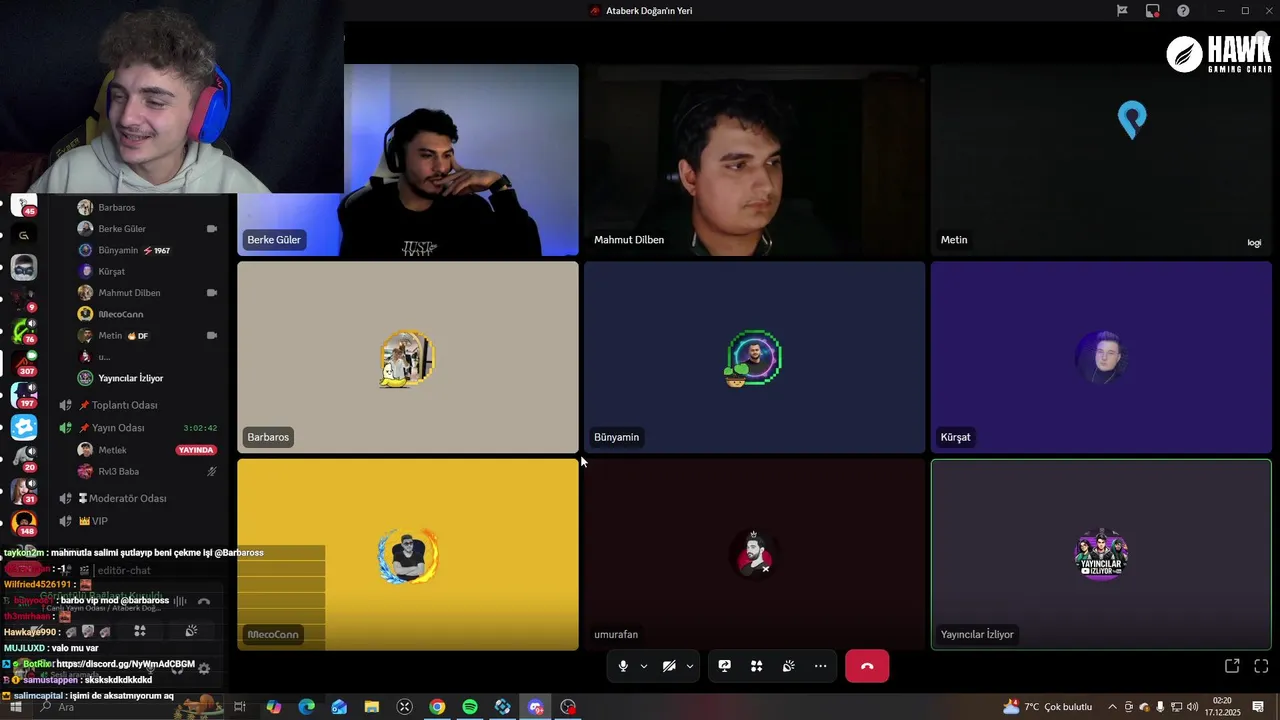The image size is (1280, 720).
Task: Open Task View from the taskbar
Action: 240,707
